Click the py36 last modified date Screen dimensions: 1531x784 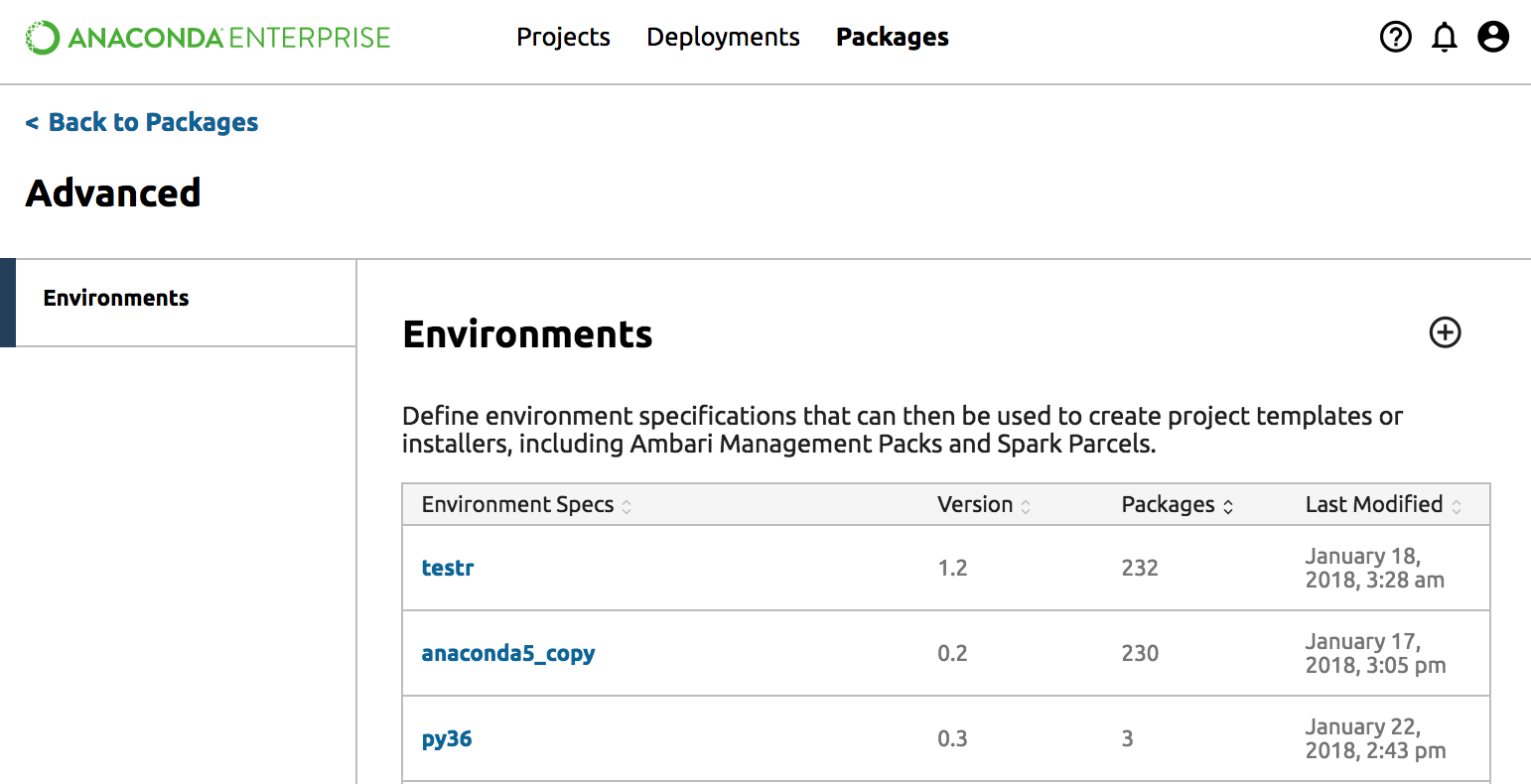[x=1375, y=738]
